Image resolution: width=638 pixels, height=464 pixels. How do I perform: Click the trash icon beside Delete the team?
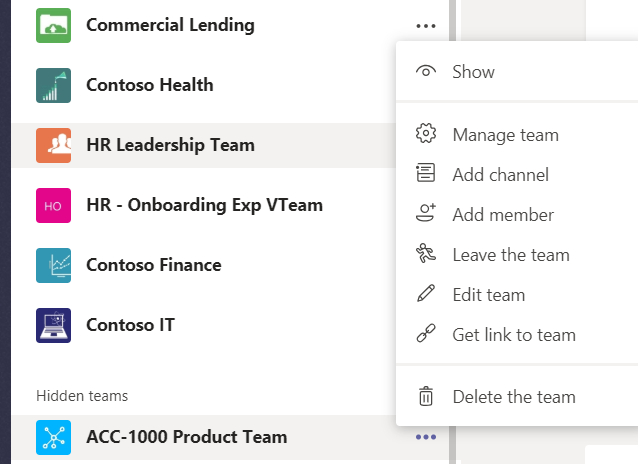pyautogui.click(x=426, y=397)
